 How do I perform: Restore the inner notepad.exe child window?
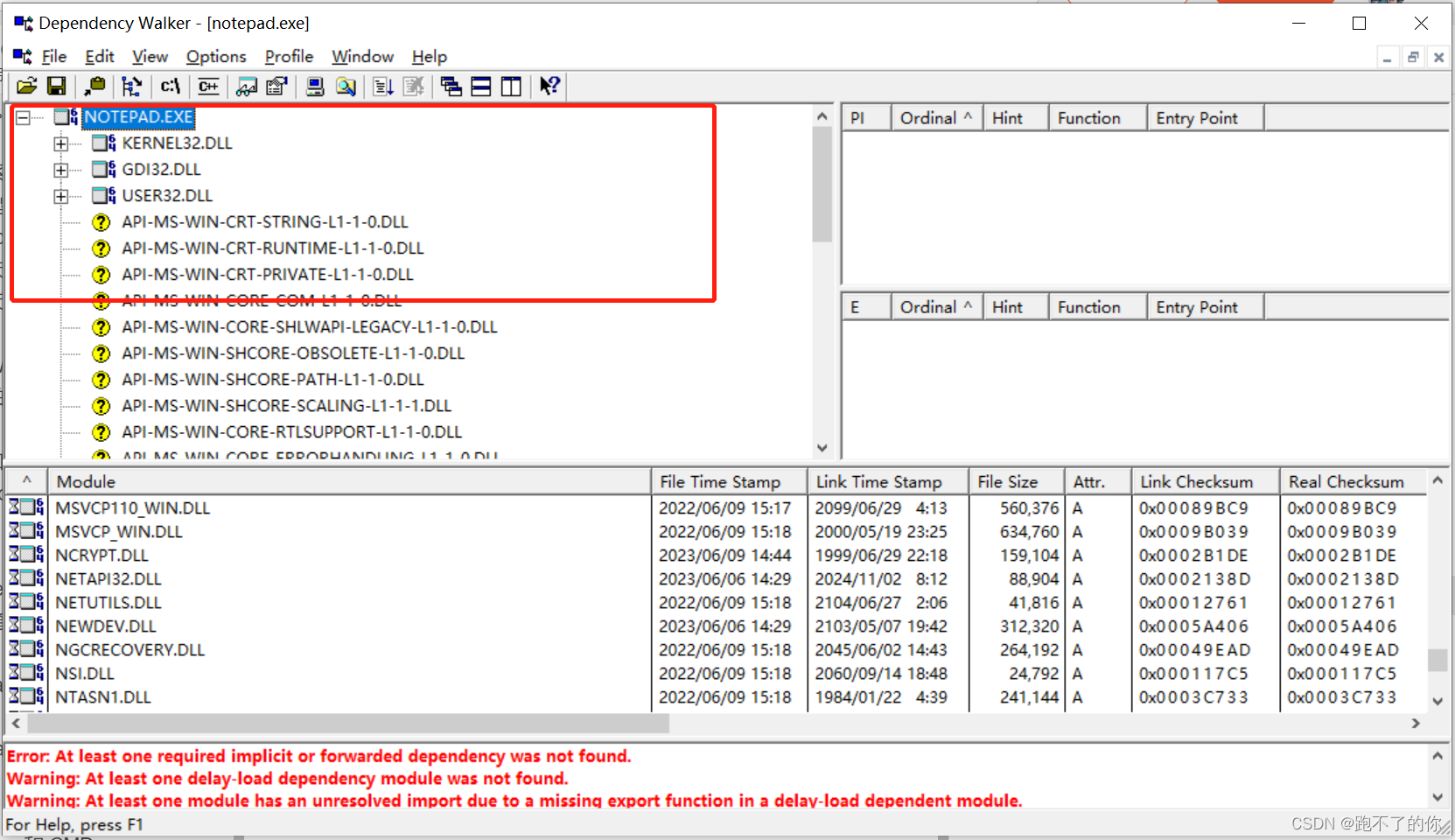click(x=1413, y=58)
